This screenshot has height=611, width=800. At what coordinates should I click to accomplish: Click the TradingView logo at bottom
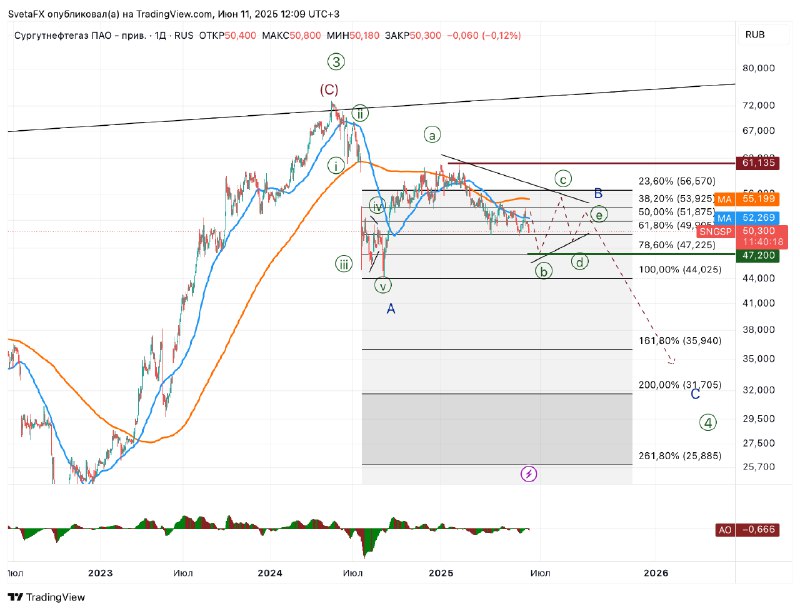click(46, 597)
